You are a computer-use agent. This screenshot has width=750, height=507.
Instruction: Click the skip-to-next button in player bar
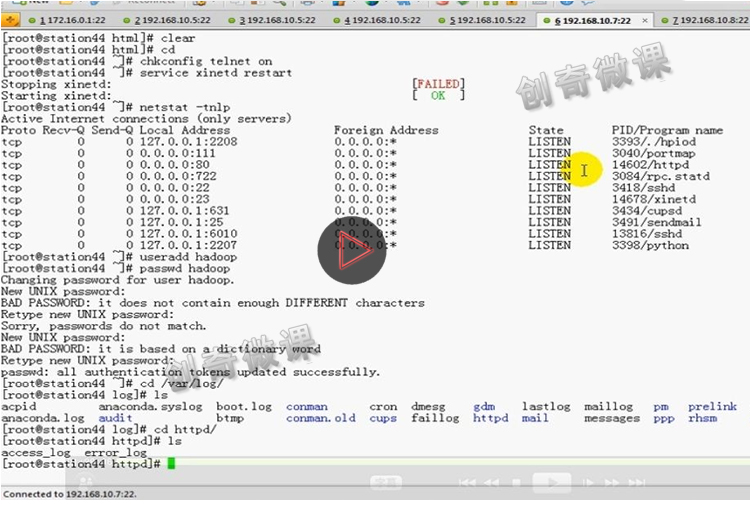click(637, 482)
